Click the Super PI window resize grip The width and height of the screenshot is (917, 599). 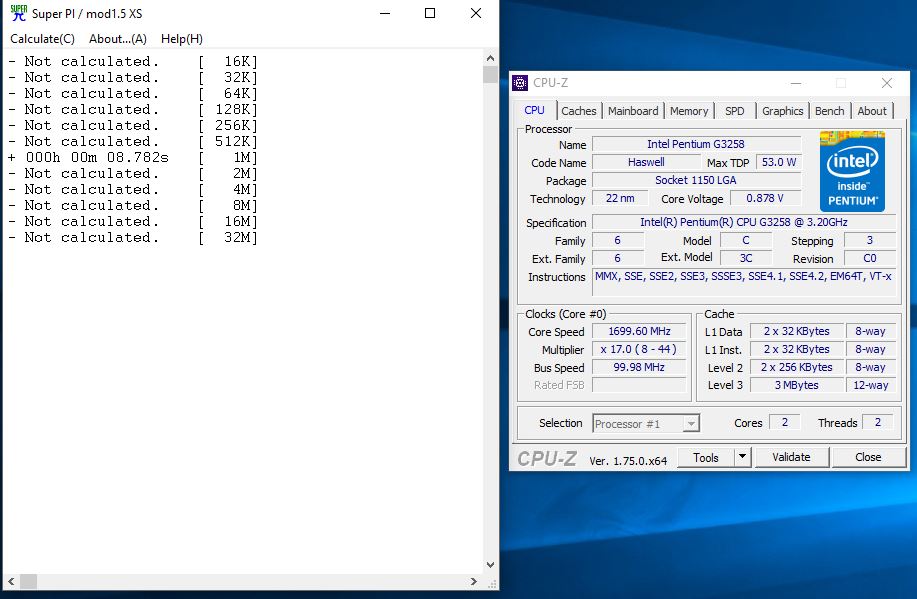492,583
